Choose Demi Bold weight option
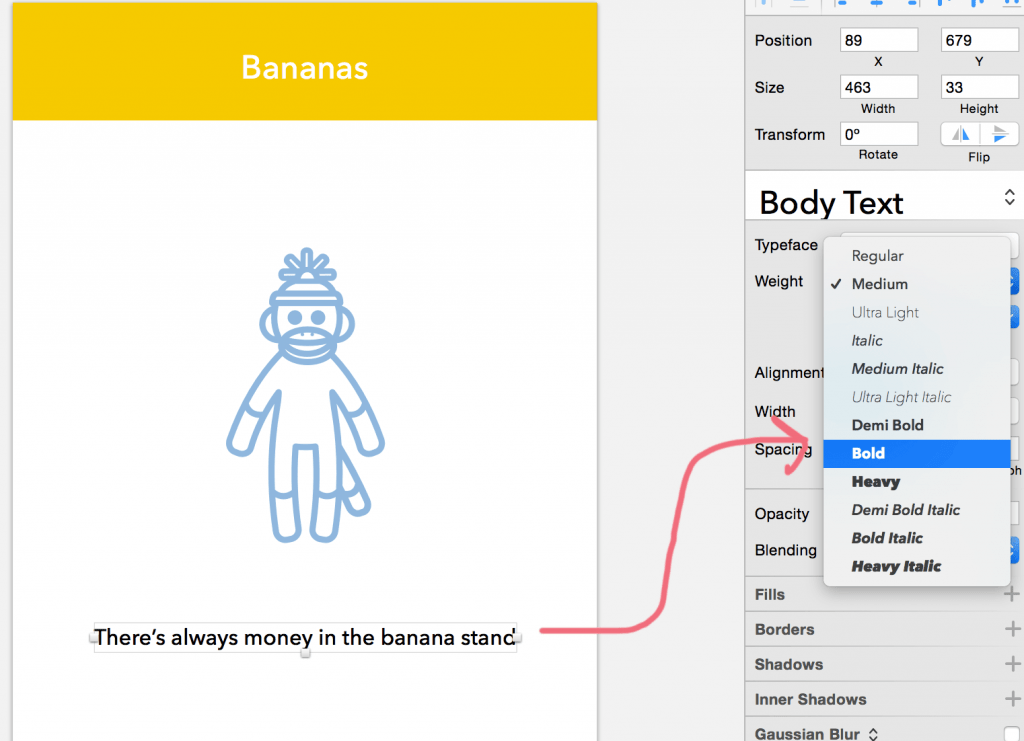 (887, 425)
